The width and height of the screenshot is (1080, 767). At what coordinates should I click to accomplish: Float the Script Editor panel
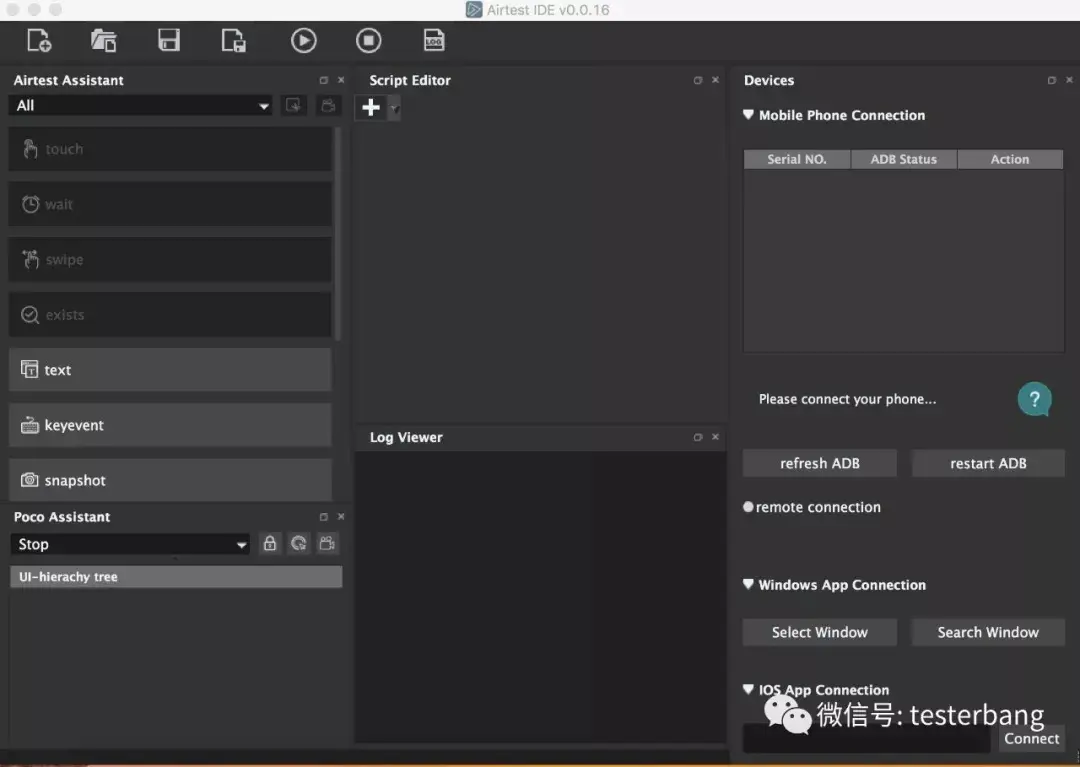tap(698, 81)
